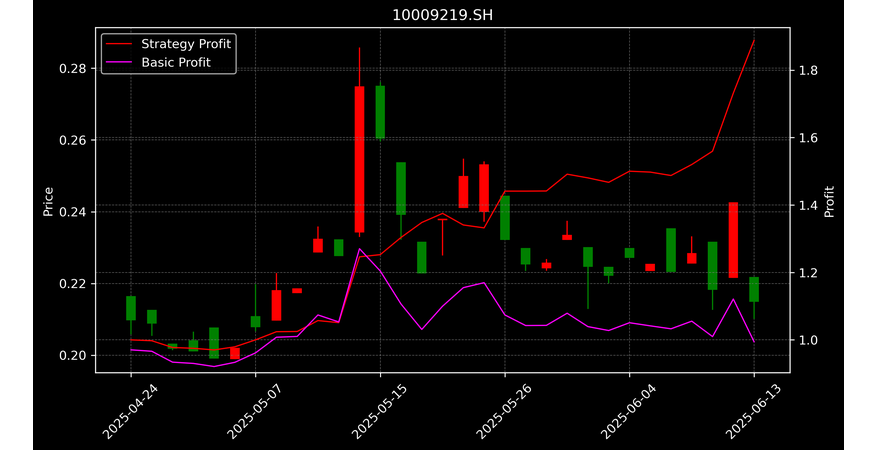
Task: Click the Strategy Profit legend label
Action: click(x=186, y=44)
